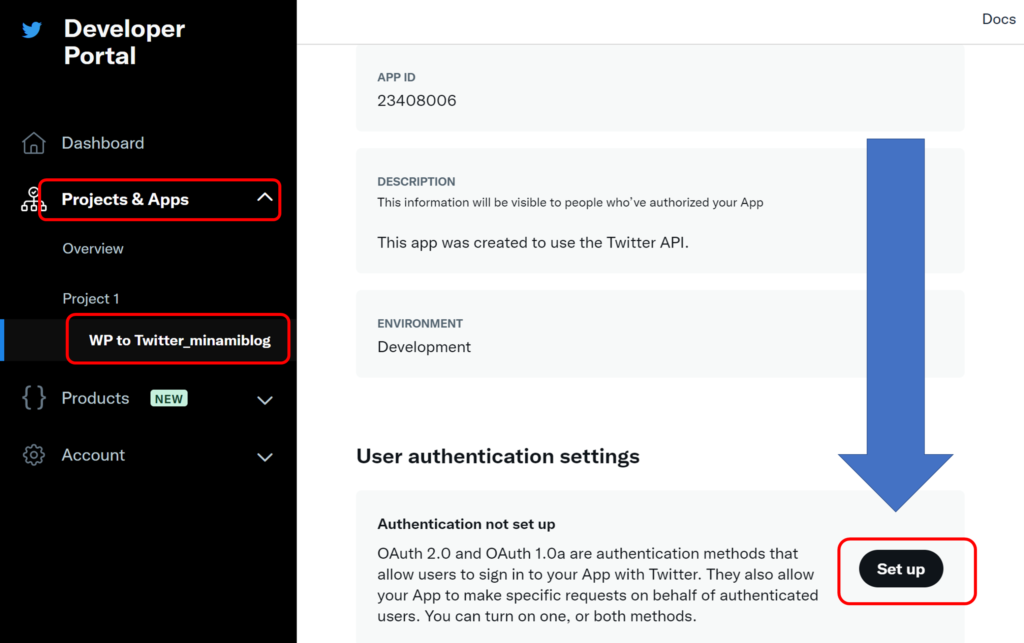Click the User authentication settings heading
This screenshot has width=1024, height=643.
pos(498,456)
